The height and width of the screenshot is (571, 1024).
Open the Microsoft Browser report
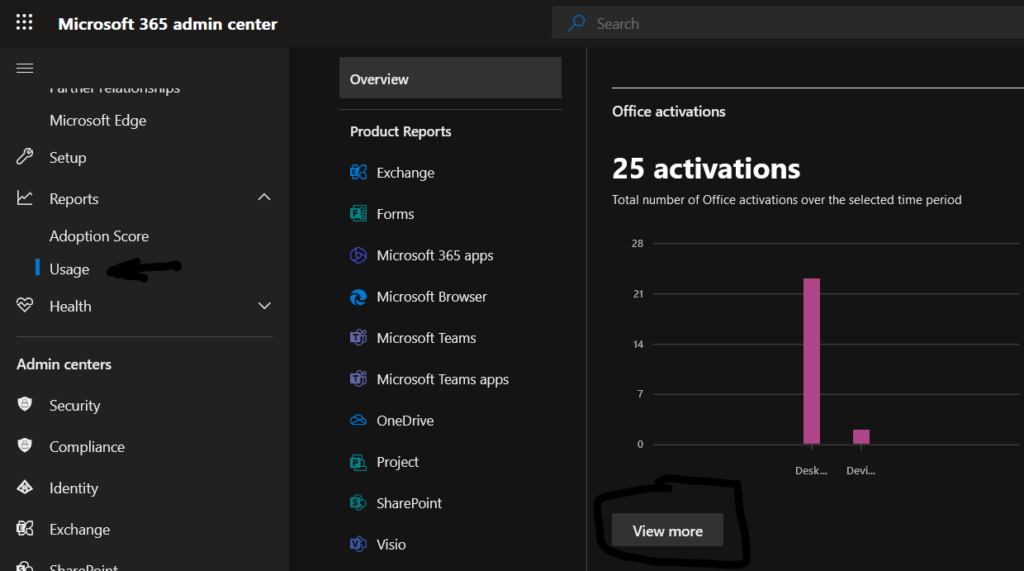432,297
